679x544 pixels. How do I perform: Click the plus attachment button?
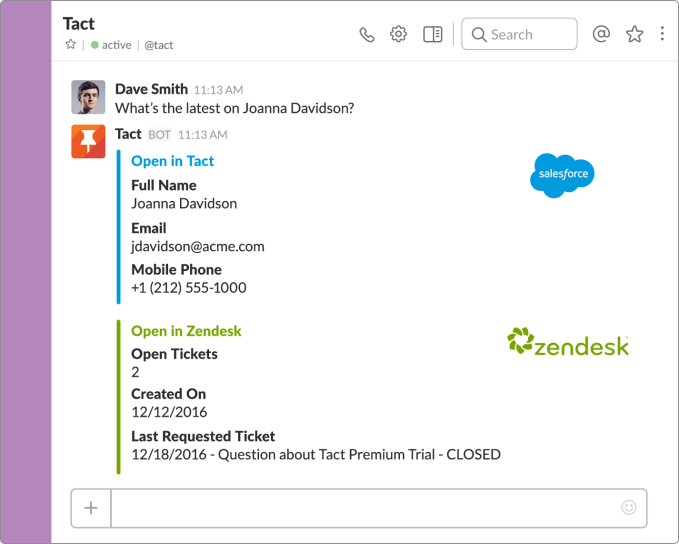91,508
